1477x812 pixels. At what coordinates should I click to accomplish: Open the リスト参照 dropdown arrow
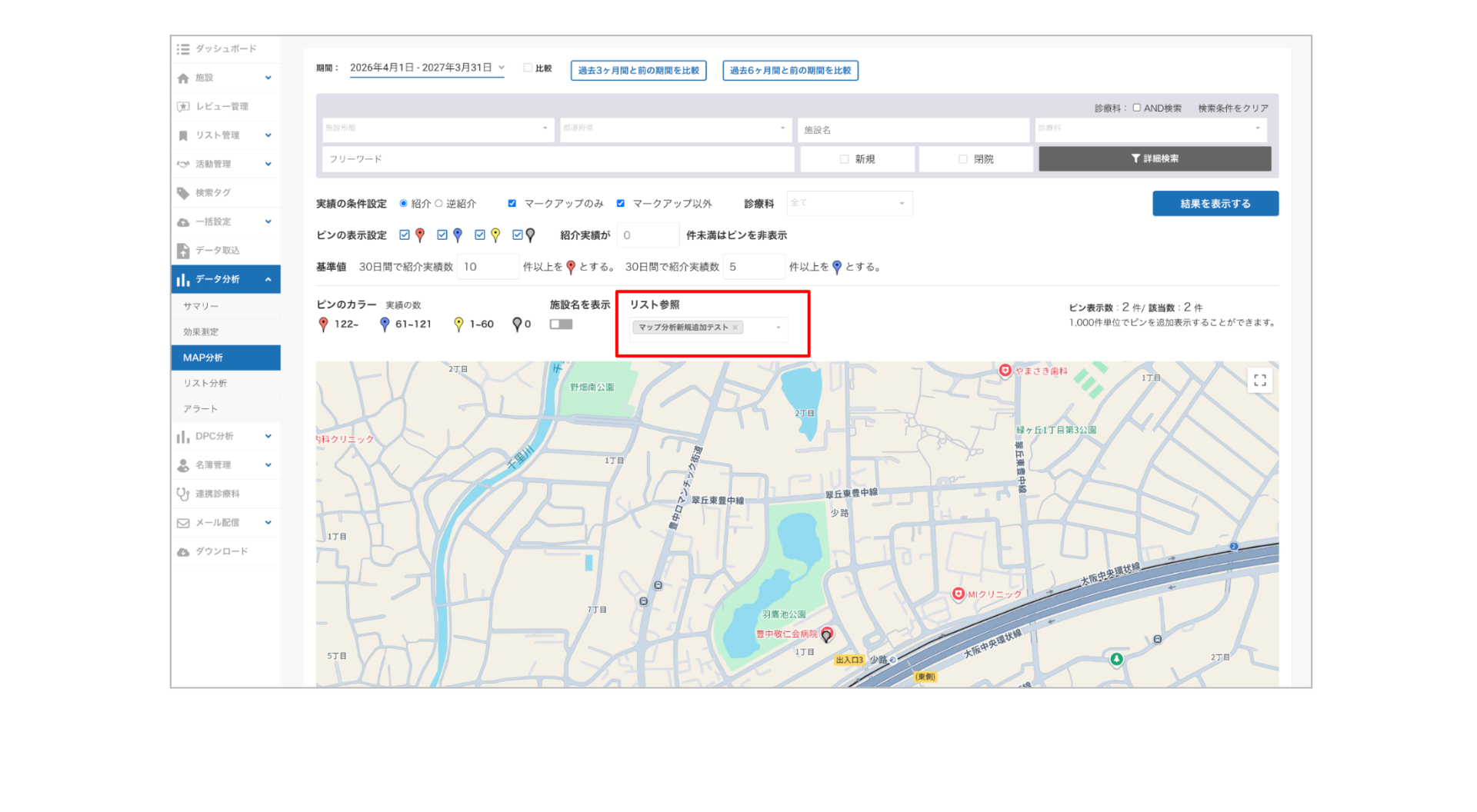point(778,328)
